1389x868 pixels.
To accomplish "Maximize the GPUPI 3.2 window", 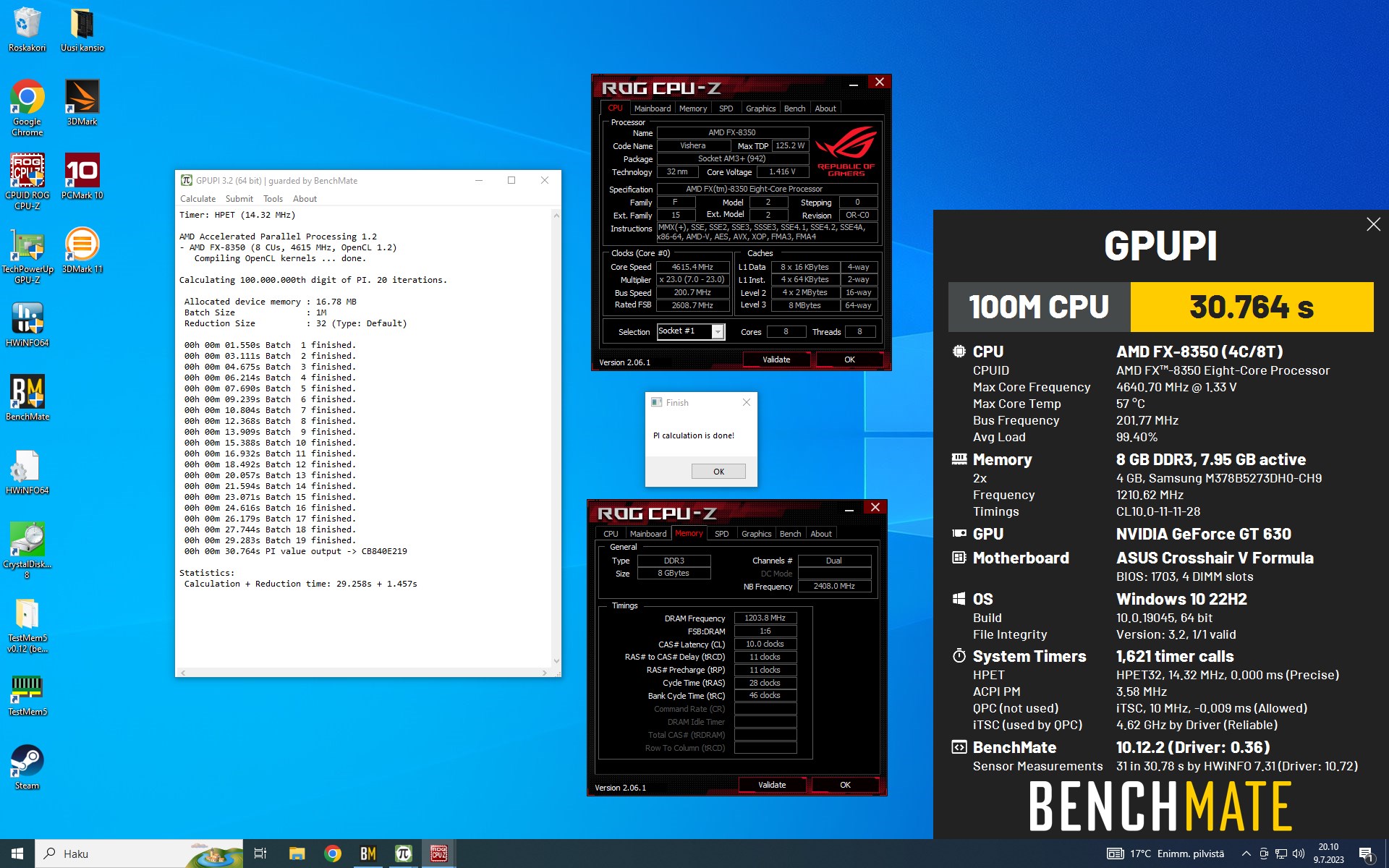I will [511, 180].
